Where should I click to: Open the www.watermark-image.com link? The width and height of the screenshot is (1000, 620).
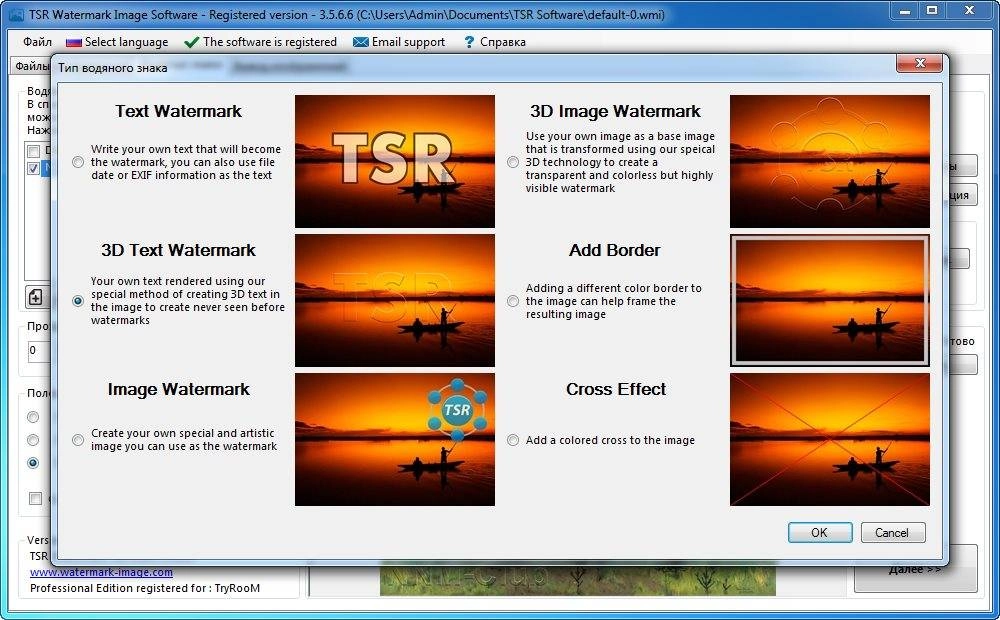(x=101, y=572)
